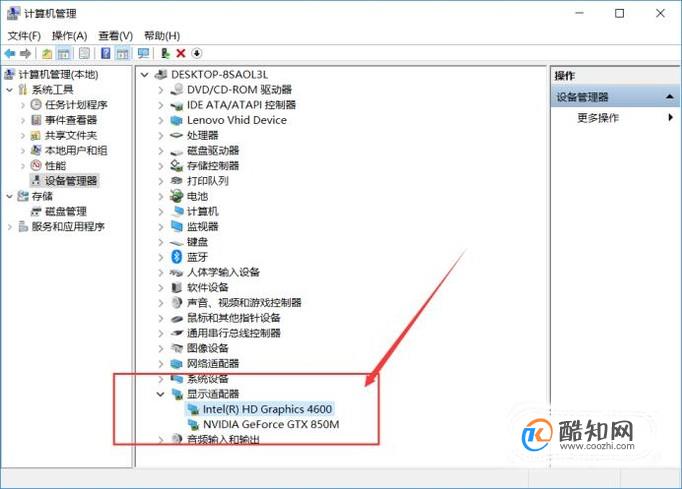Click the Scan for hardware changes monitor icon

[x=143, y=54]
